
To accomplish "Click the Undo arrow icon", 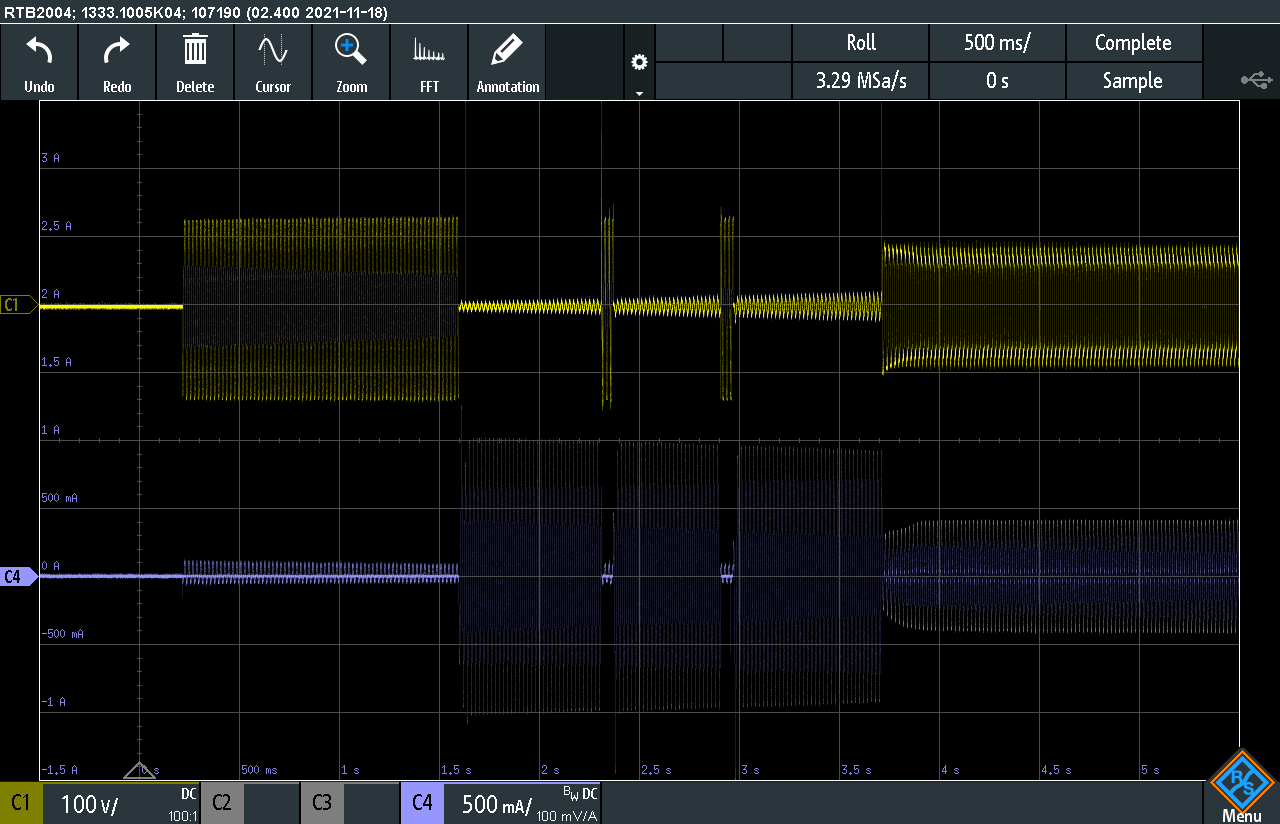I will point(39,62).
